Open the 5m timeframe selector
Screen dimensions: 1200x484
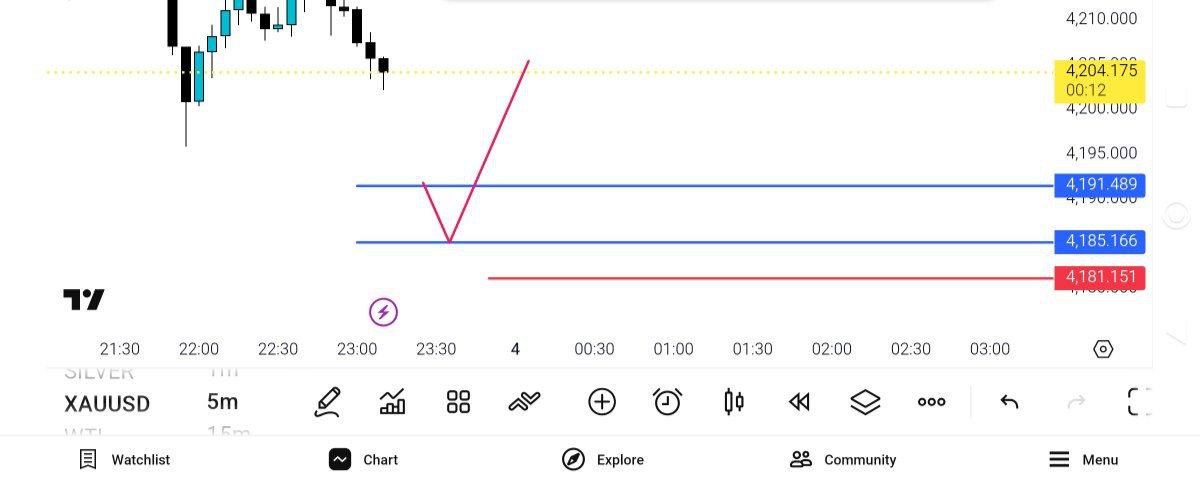pos(222,402)
